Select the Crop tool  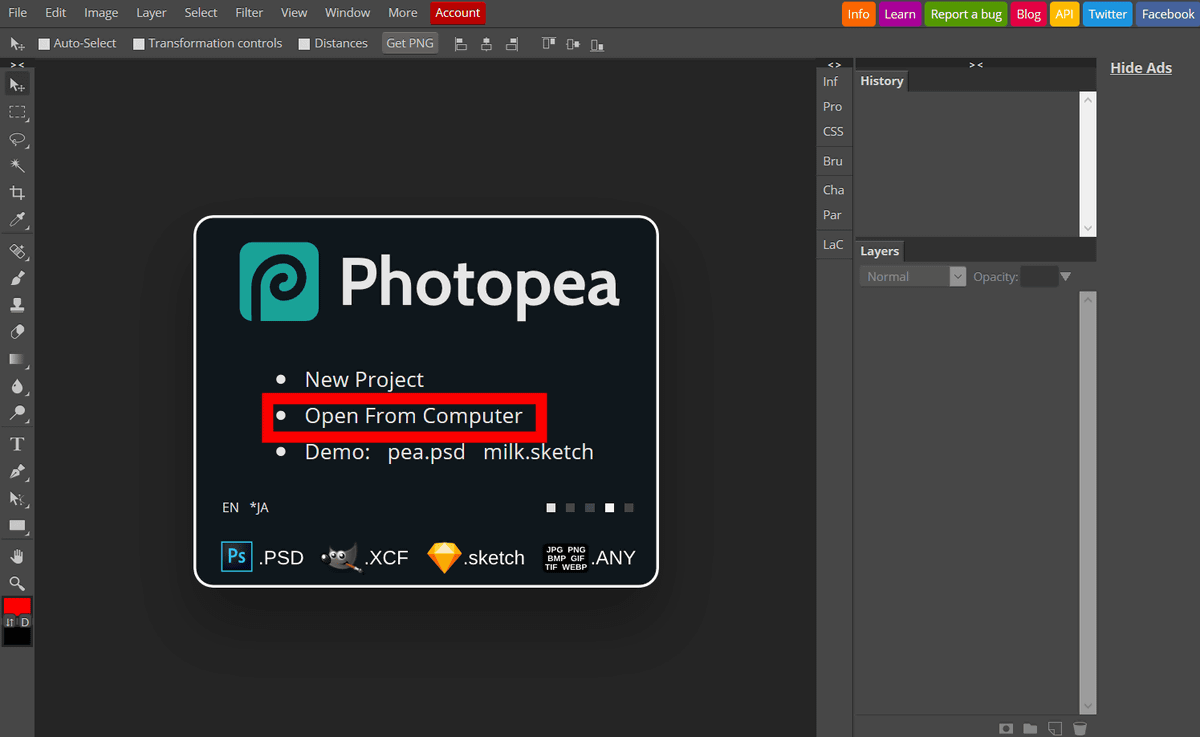click(x=17, y=193)
